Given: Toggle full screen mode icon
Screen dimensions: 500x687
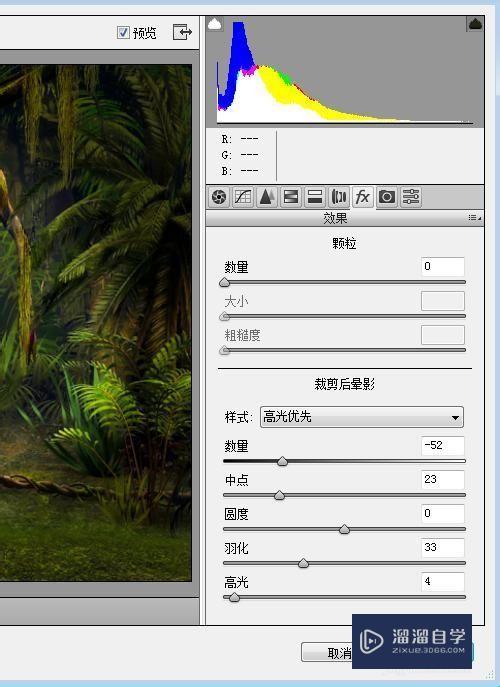Looking at the screenshot, I should 182,32.
